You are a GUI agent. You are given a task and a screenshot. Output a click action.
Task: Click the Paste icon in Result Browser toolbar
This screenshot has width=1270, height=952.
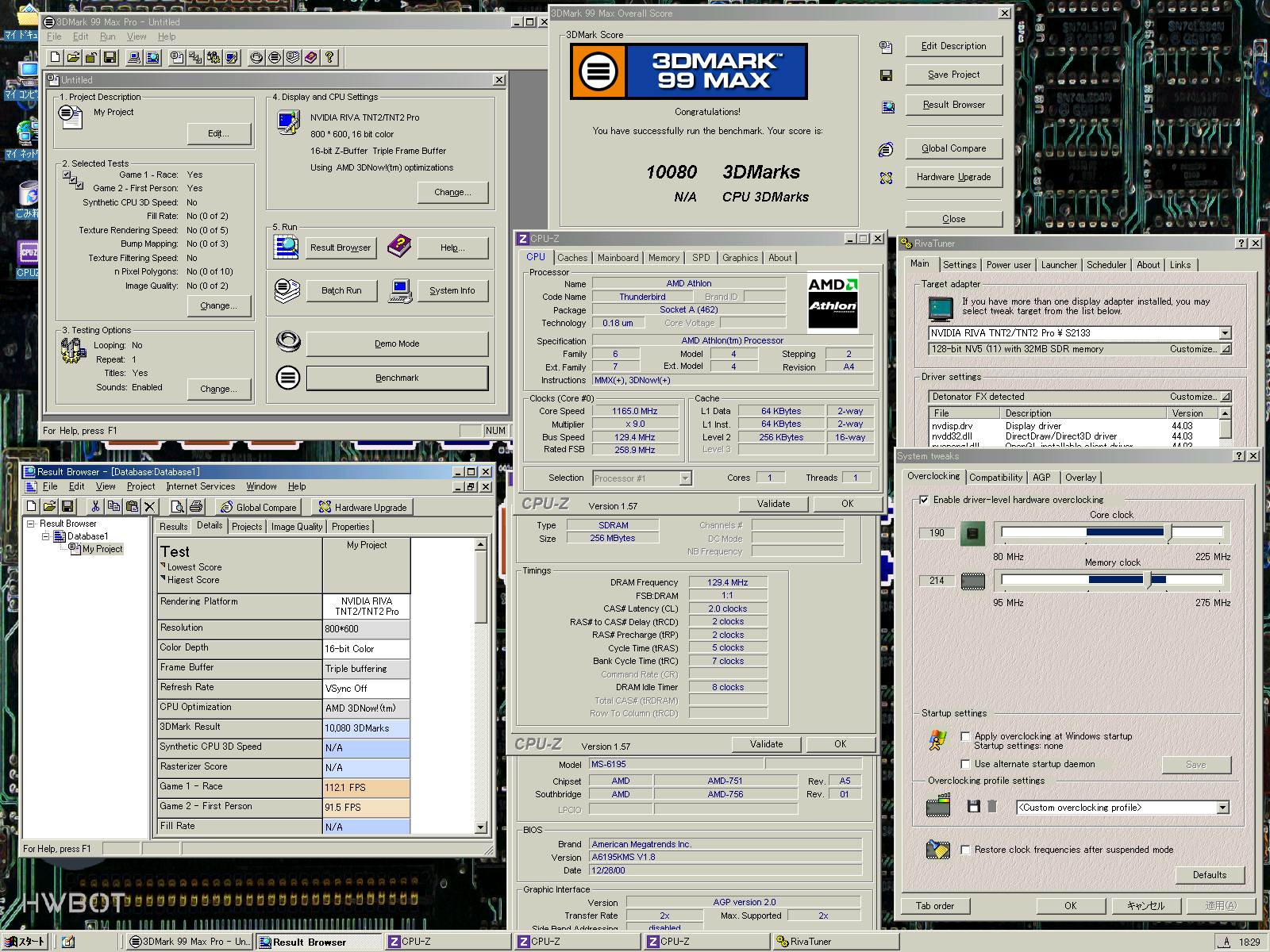(x=132, y=506)
